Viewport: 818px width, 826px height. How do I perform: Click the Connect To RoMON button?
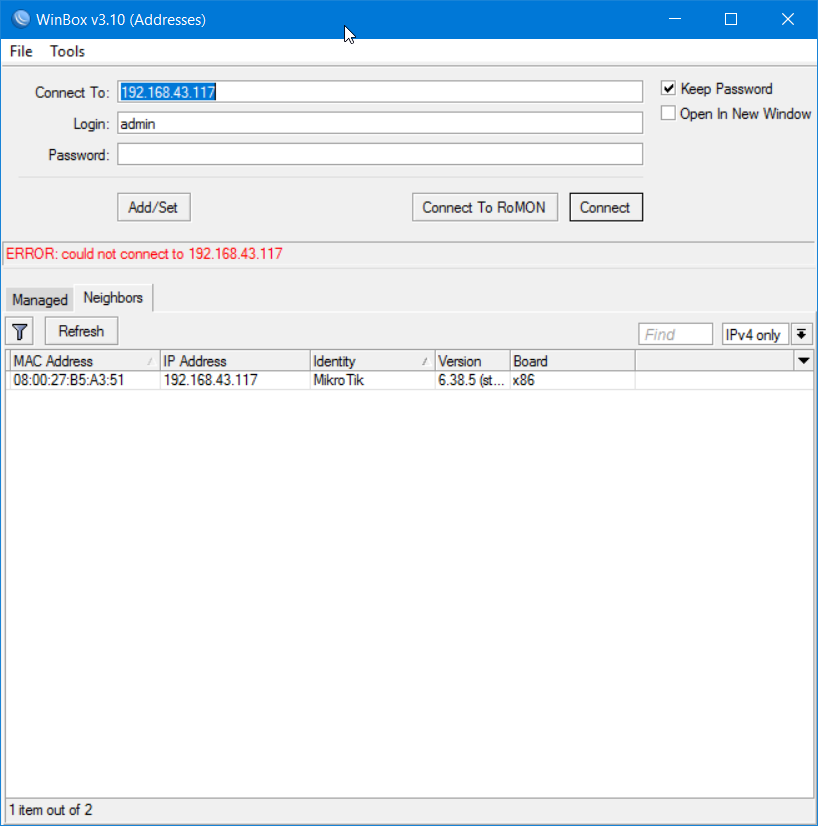click(485, 207)
